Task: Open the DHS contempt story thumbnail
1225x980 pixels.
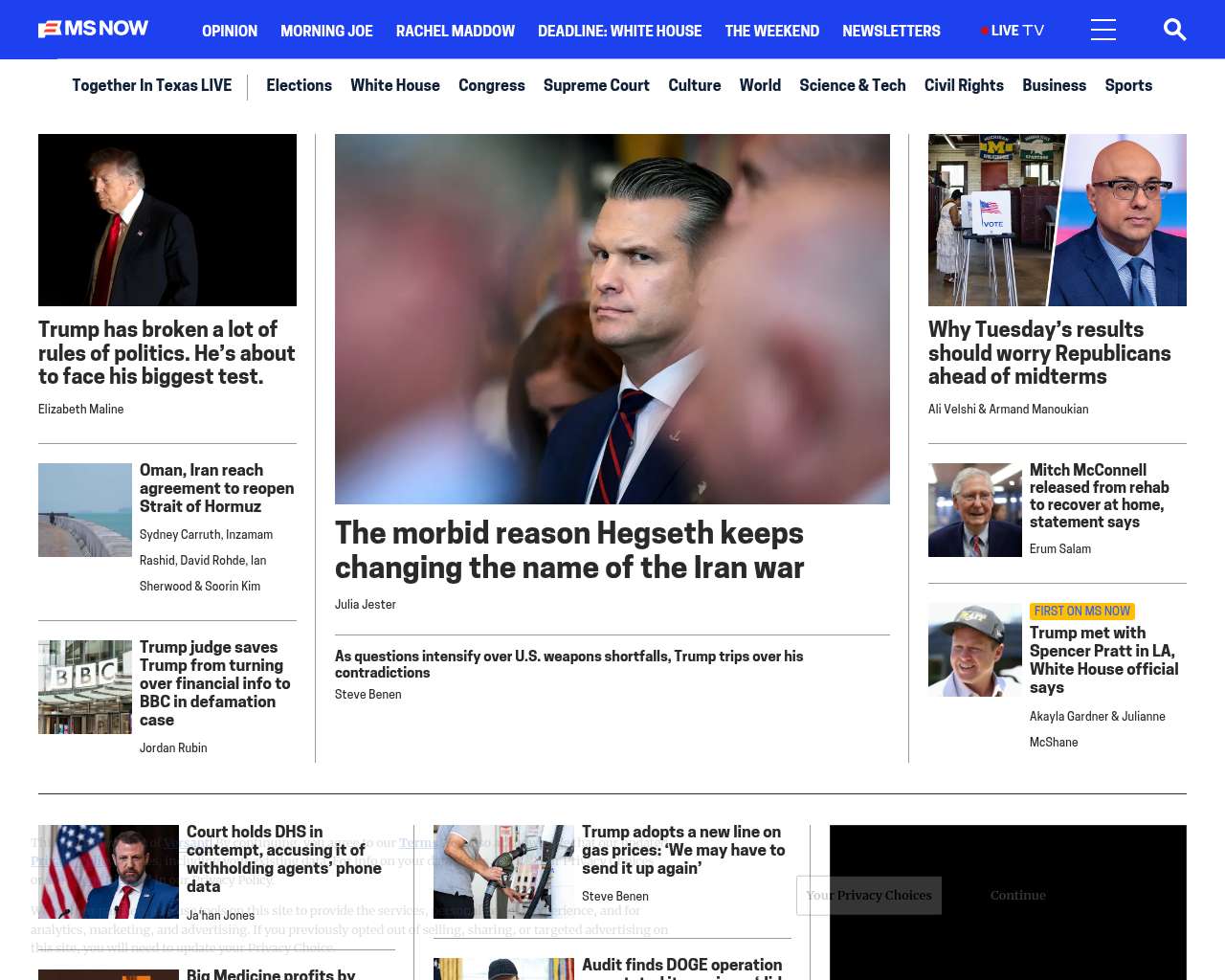Action: 108,872
